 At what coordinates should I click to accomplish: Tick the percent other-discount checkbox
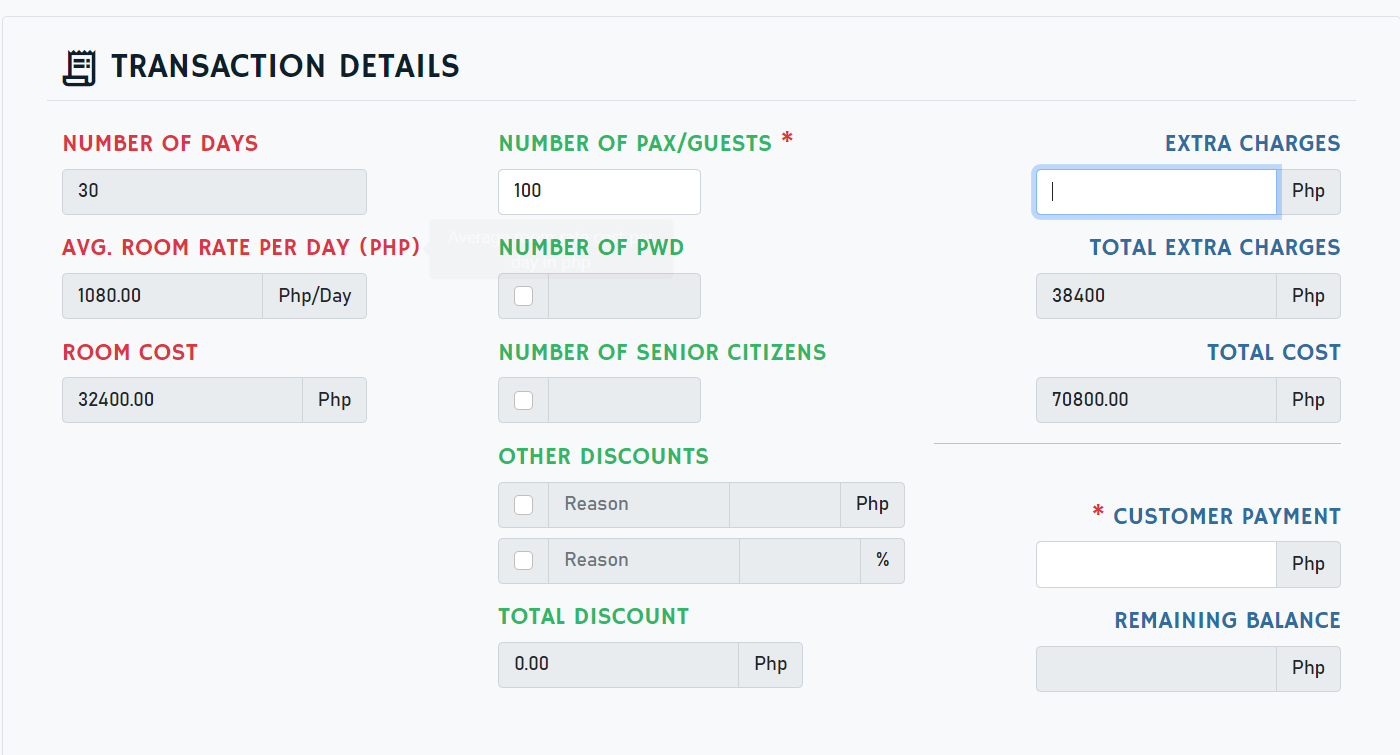coord(523,560)
